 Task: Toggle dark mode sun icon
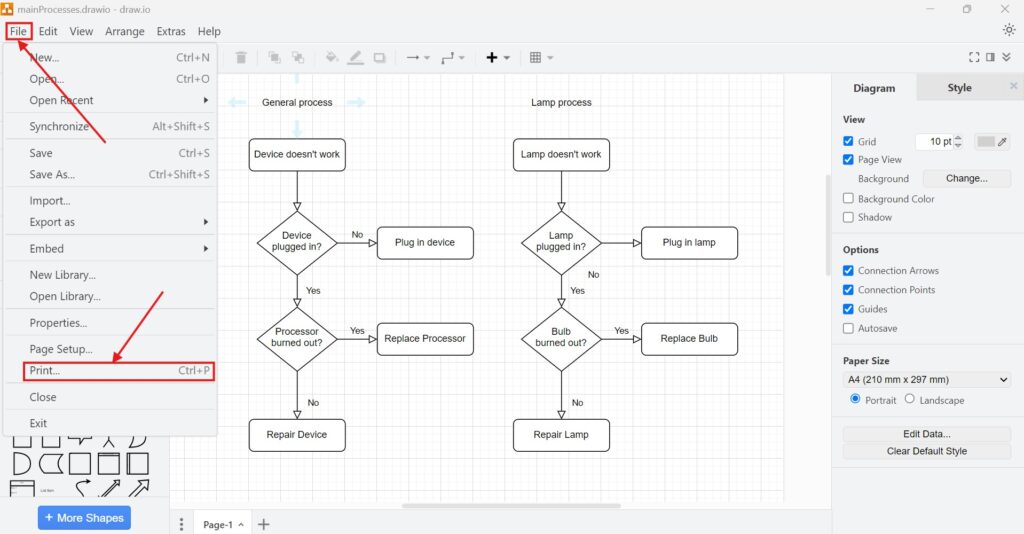(1008, 30)
